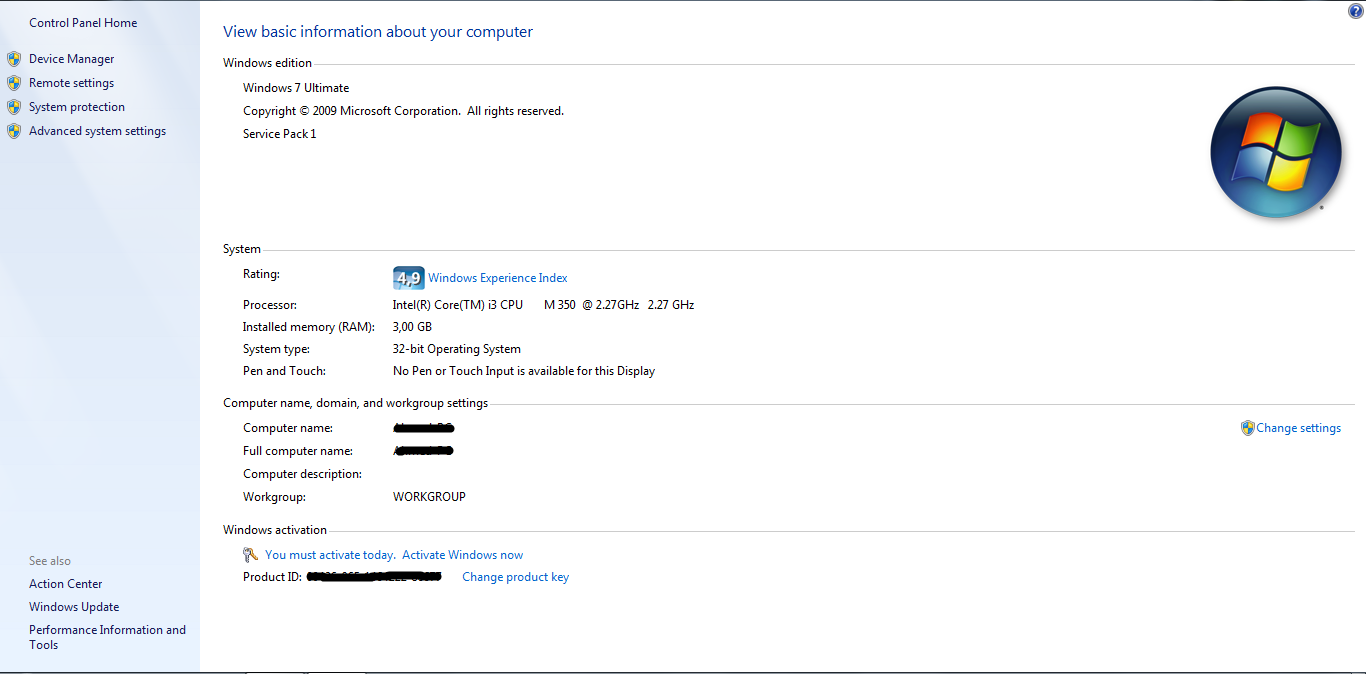Open the Remote settings link
The image size is (1370, 674).
coord(72,83)
